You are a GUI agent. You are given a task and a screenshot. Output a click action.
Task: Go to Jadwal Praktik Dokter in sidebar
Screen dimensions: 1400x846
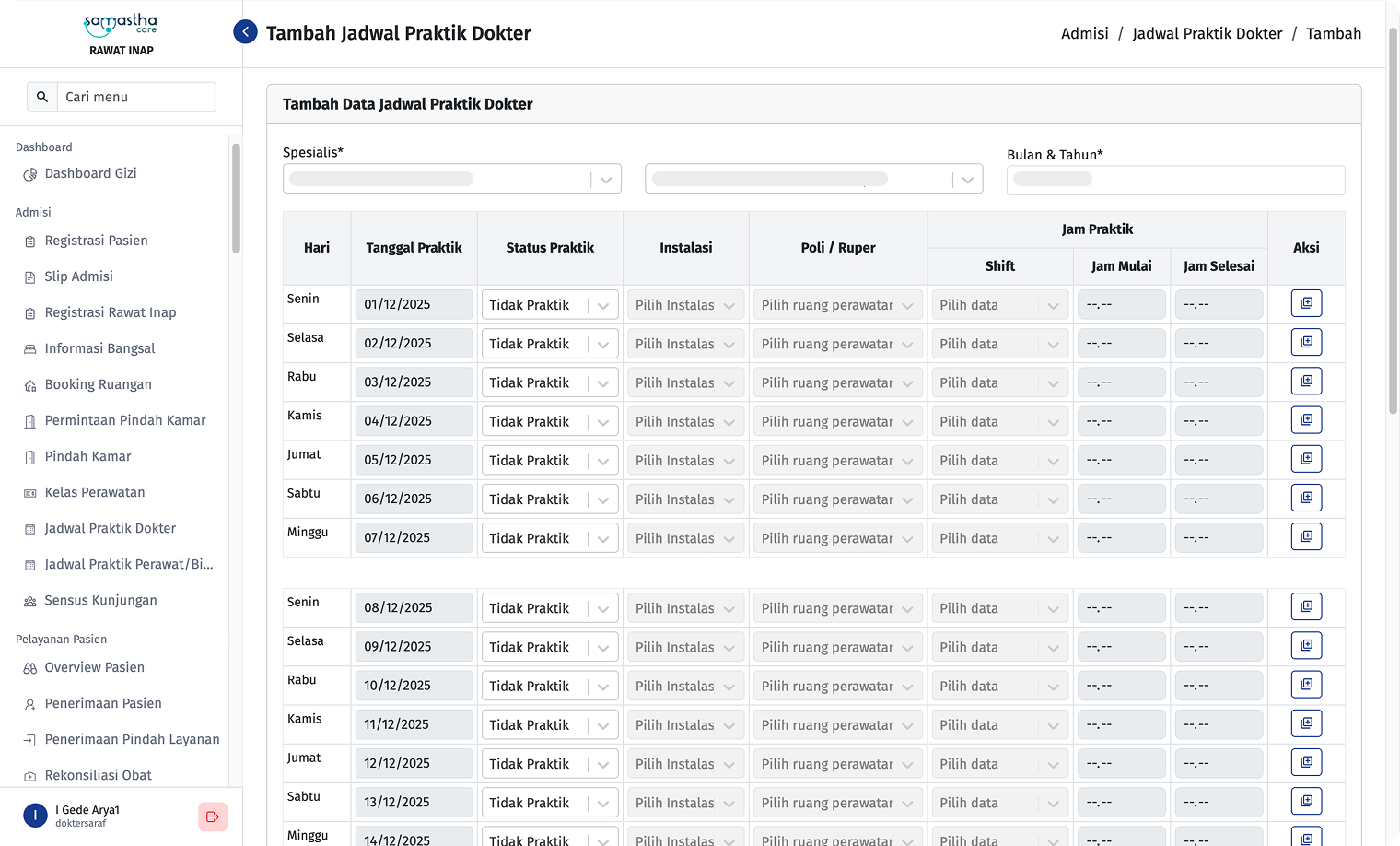pyautogui.click(x=110, y=528)
